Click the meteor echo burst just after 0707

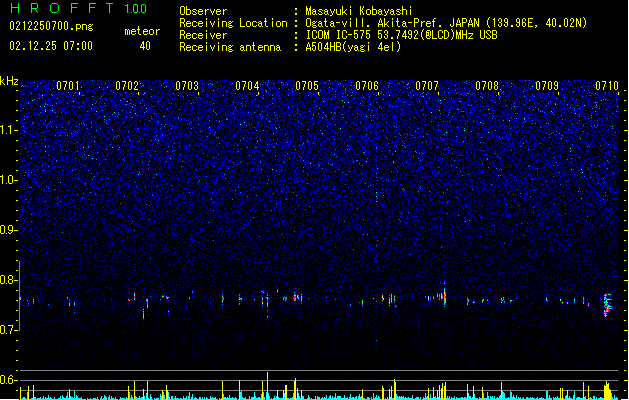pos(444,296)
